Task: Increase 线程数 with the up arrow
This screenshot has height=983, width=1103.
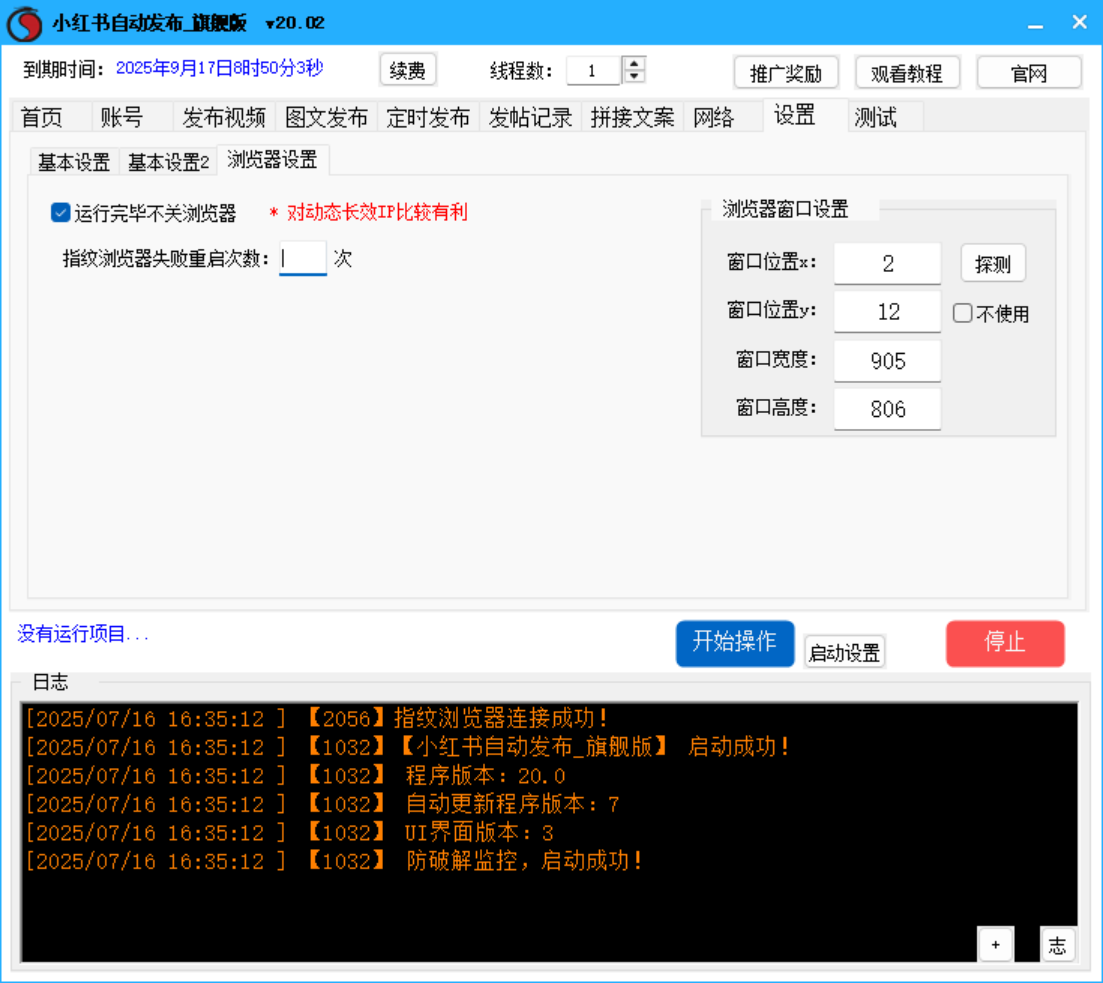Action: click(x=634, y=63)
